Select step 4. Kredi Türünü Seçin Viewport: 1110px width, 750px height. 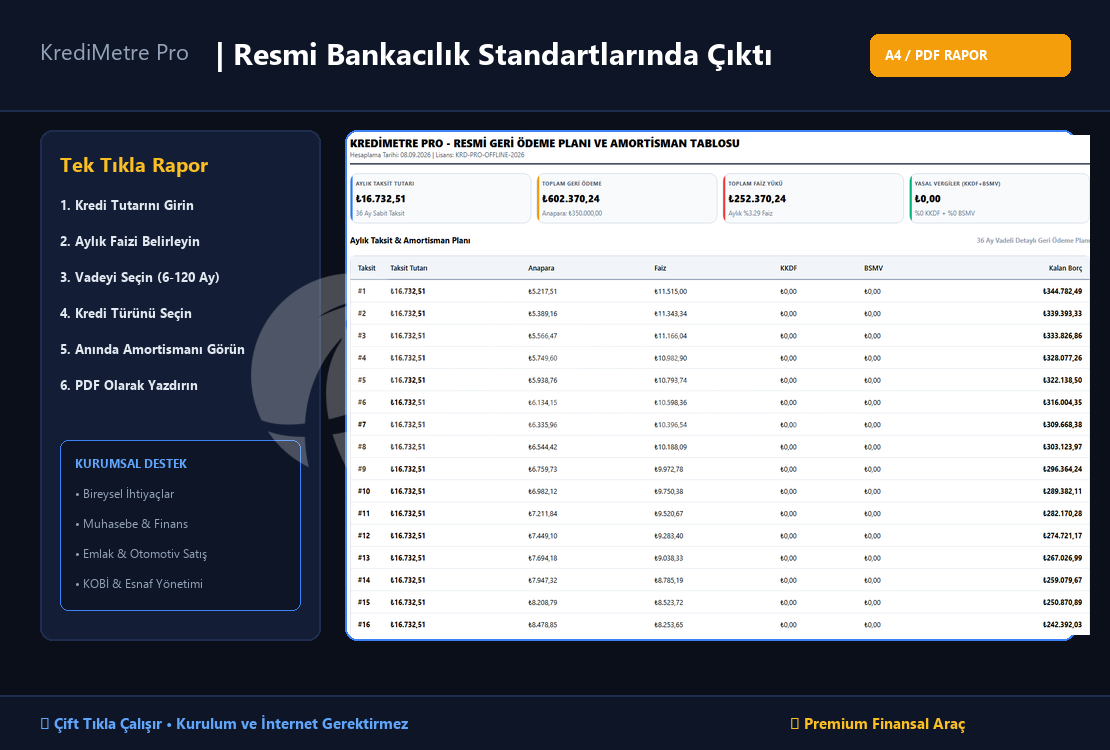(126, 314)
